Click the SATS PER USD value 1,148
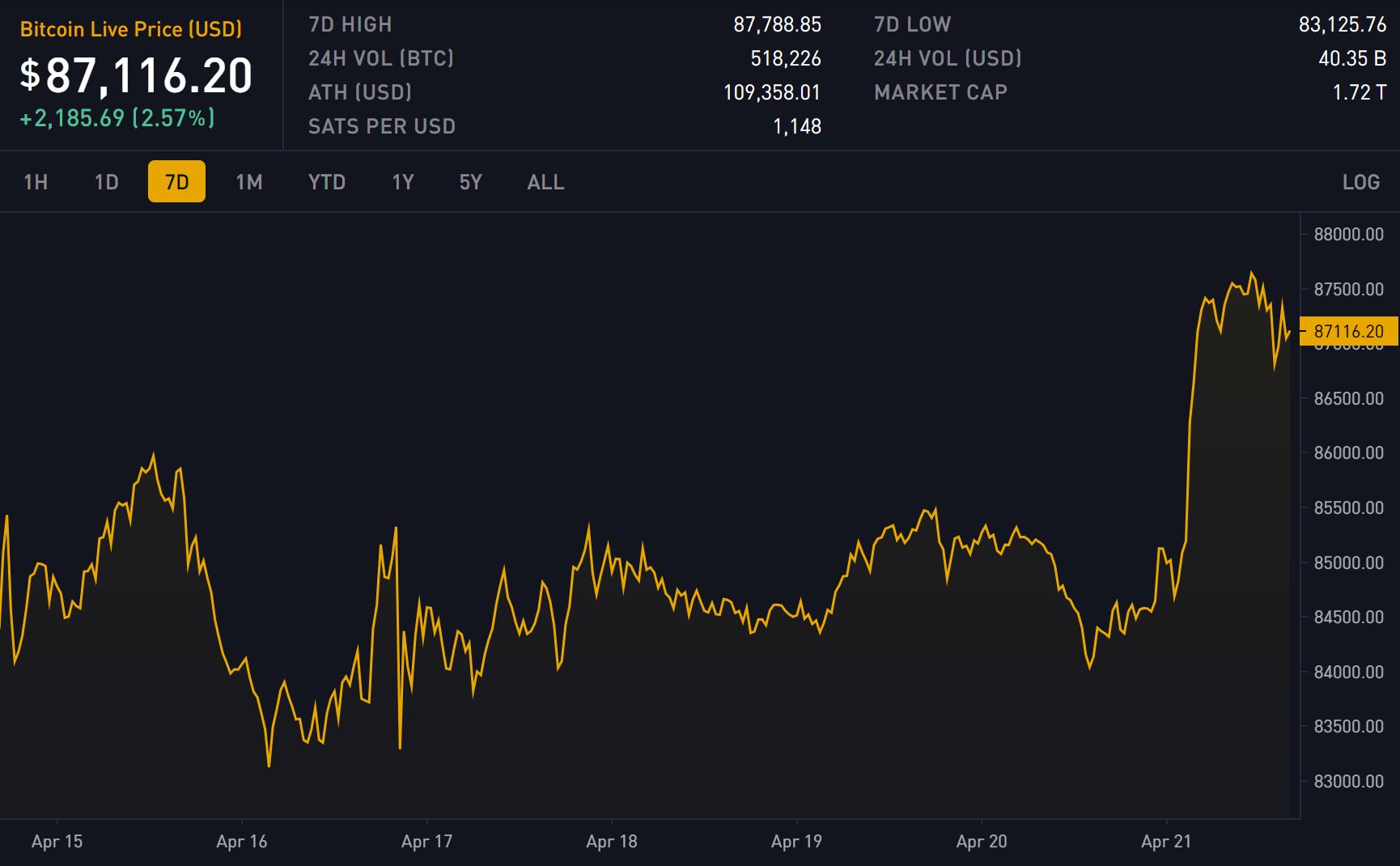 coord(796,126)
